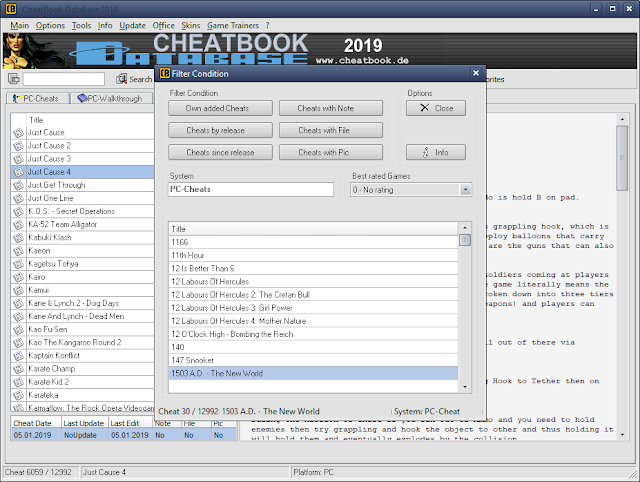Select '1503 A.D. - The New World' row
This screenshot has width=640, height=482.
[x=313, y=373]
